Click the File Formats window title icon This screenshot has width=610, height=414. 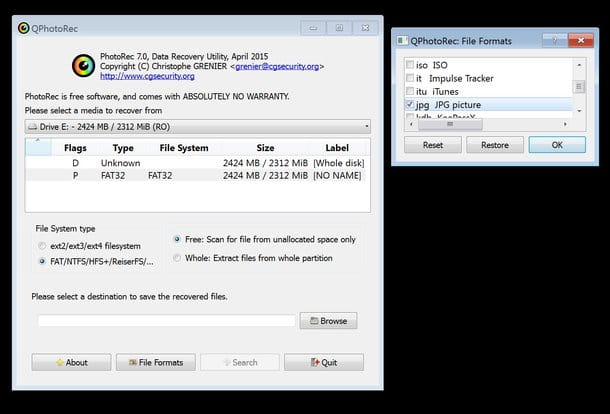402,40
